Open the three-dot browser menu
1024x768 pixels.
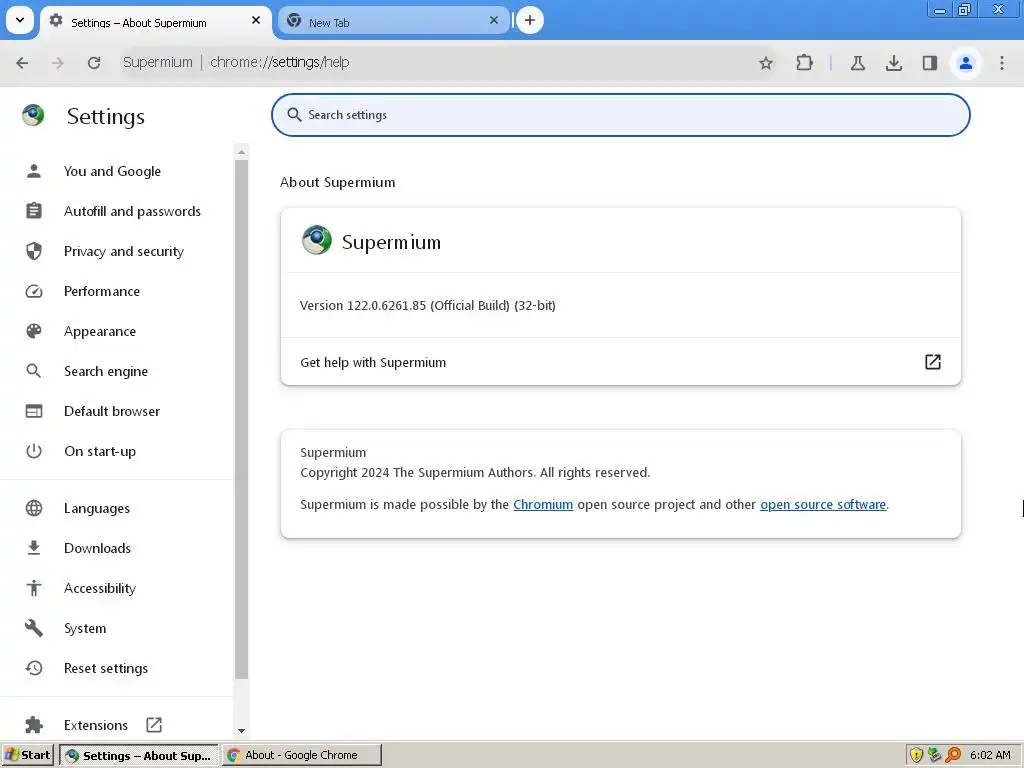(1002, 63)
